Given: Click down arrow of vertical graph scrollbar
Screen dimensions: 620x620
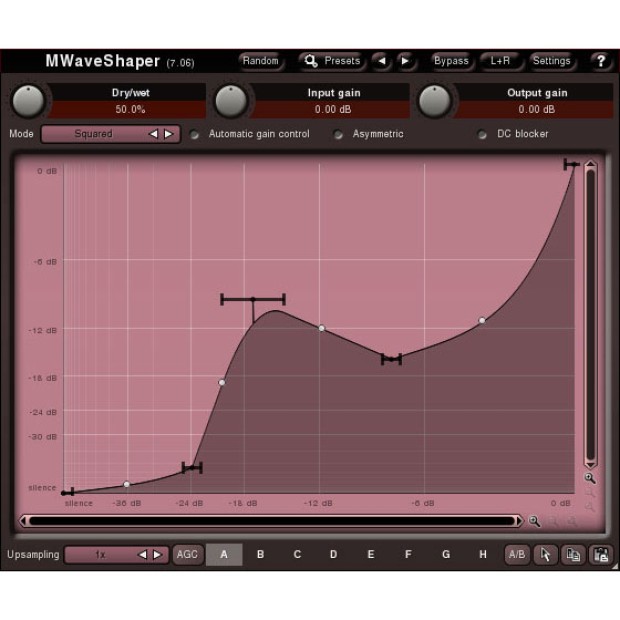Looking at the screenshot, I should (x=590, y=465).
